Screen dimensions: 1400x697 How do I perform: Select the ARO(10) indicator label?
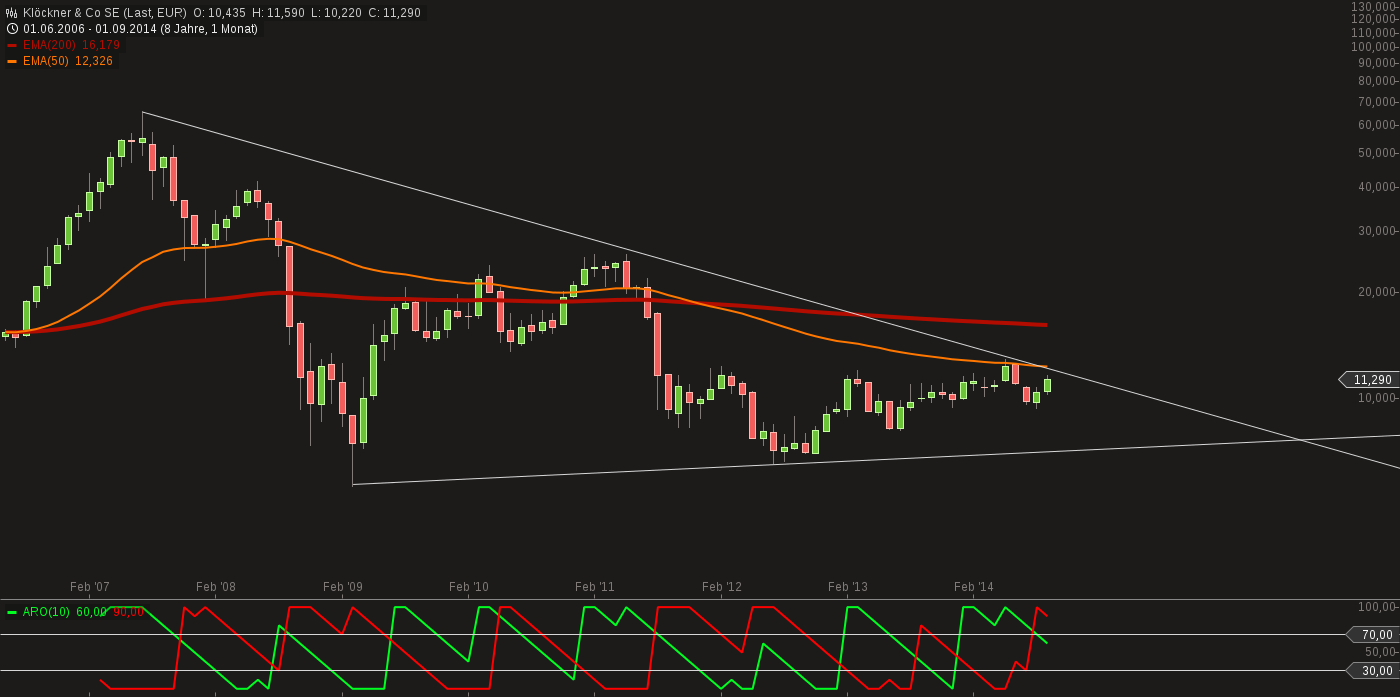(46, 612)
